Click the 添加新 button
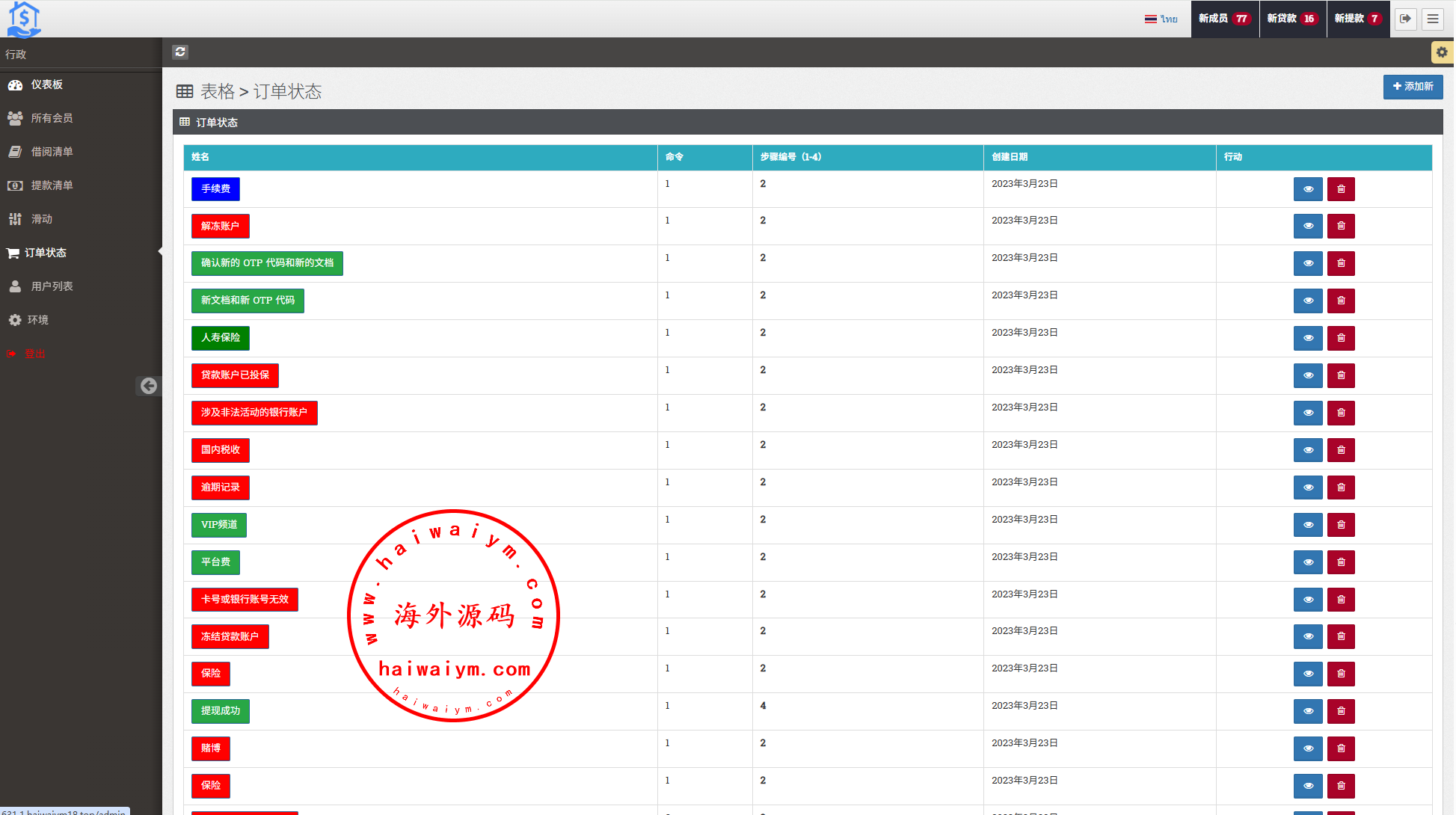The image size is (1456, 815). click(1412, 87)
